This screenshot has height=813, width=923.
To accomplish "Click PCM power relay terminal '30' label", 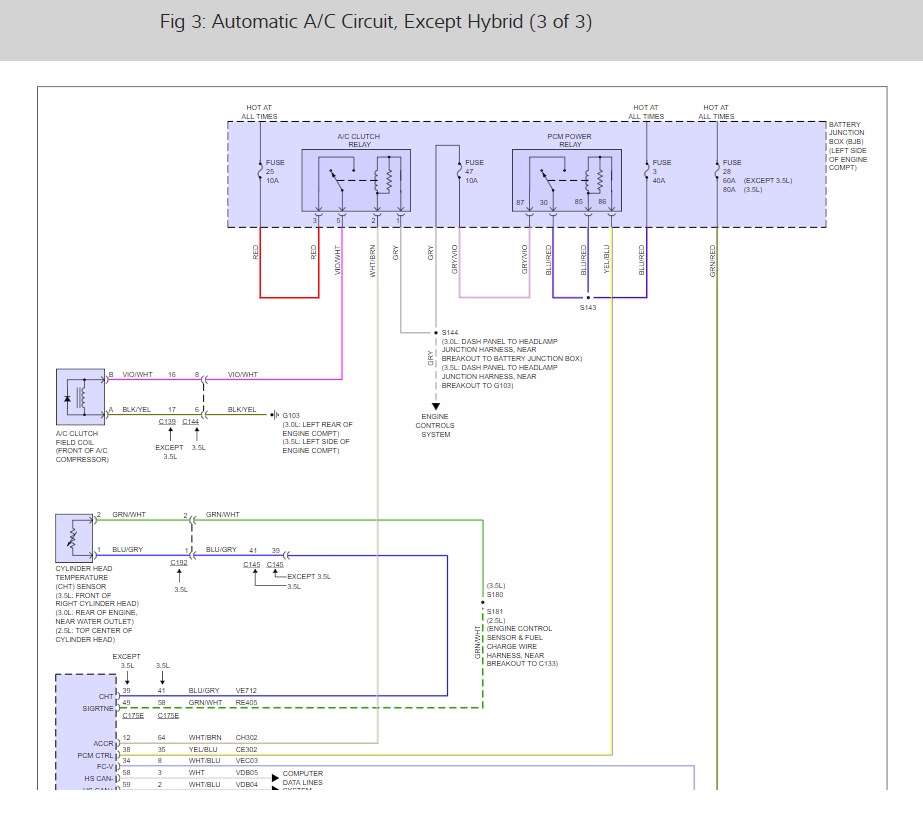I will click(x=544, y=202).
